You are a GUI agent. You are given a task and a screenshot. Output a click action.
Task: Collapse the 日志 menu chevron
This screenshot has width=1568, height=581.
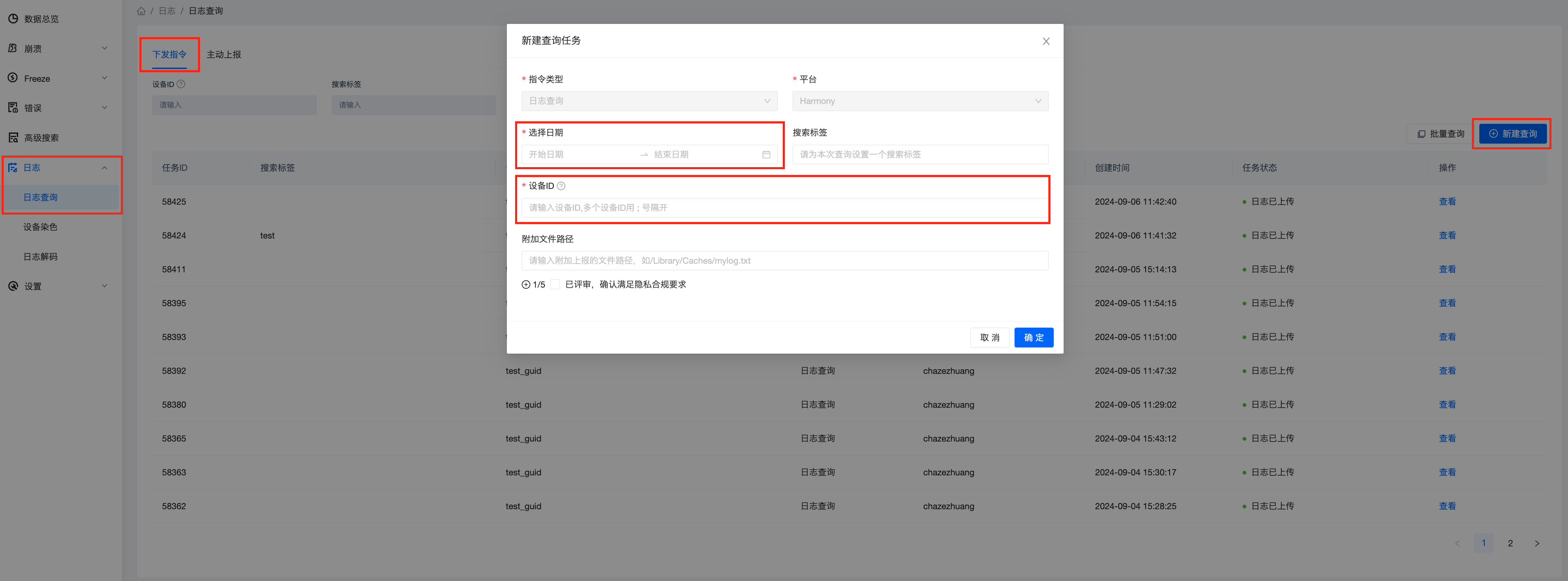click(105, 168)
